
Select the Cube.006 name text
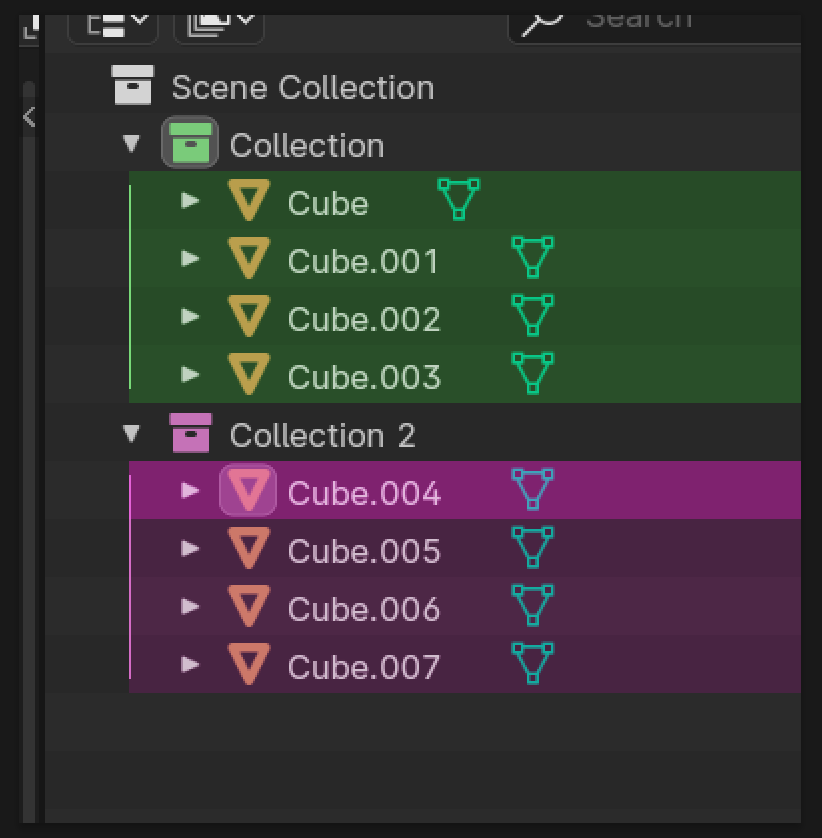[x=363, y=609]
